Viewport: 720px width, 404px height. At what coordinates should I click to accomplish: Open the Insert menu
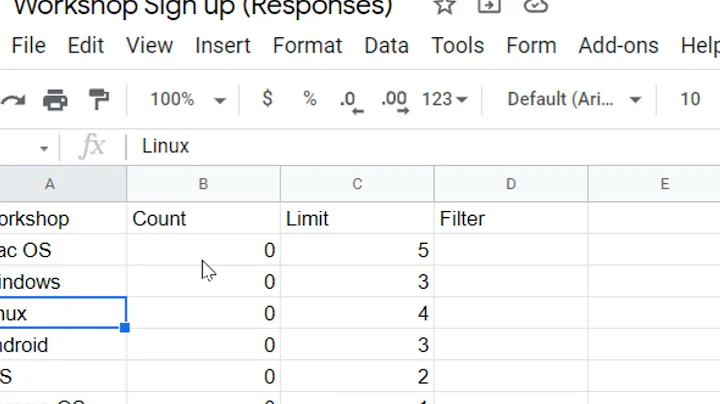coord(222,46)
